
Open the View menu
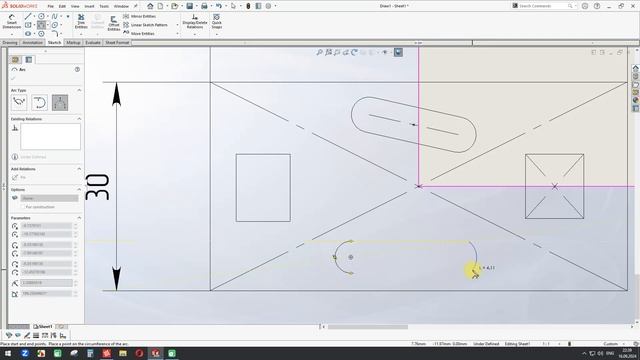click(75, 7)
